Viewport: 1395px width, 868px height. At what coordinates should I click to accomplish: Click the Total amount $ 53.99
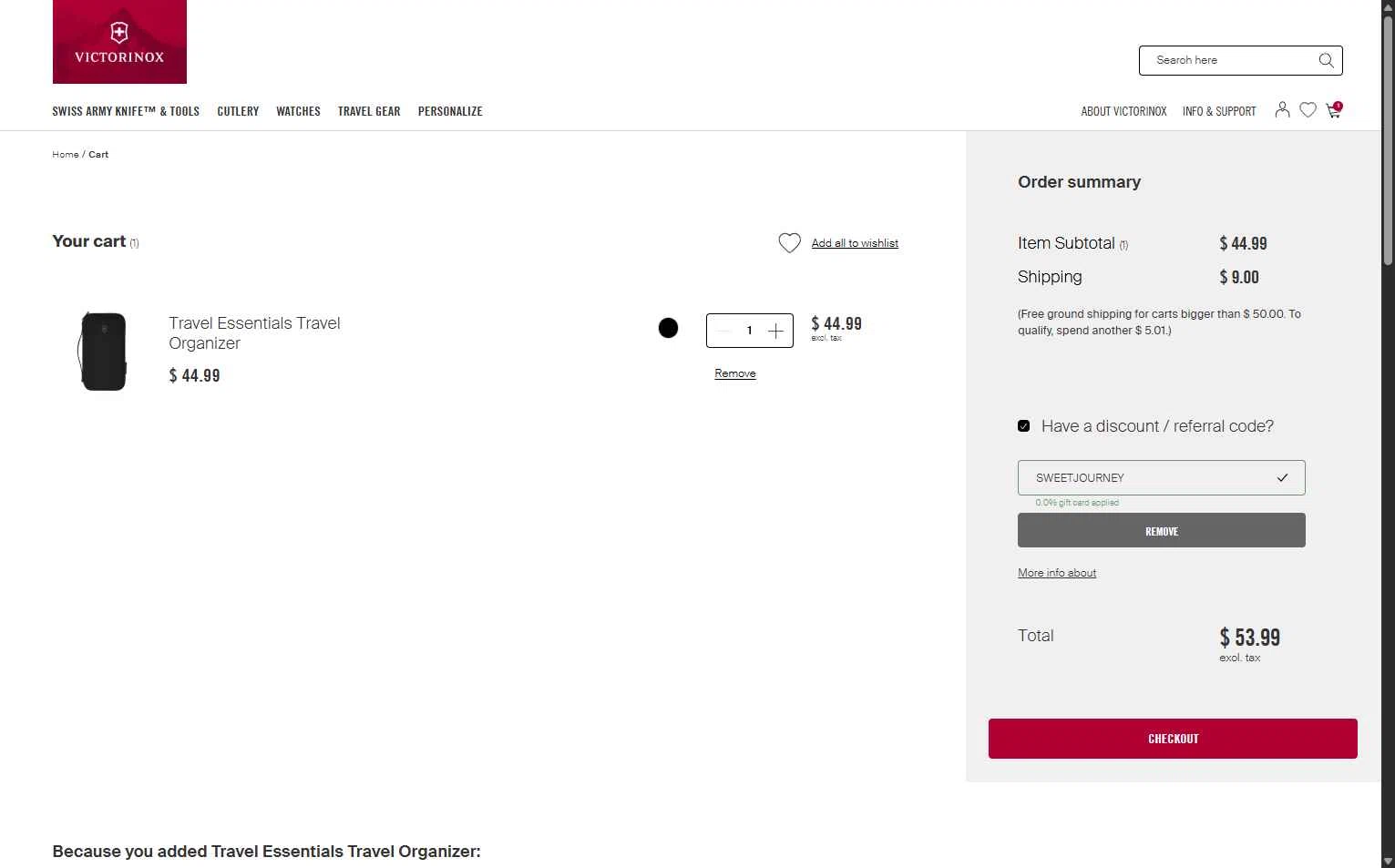(x=1249, y=637)
